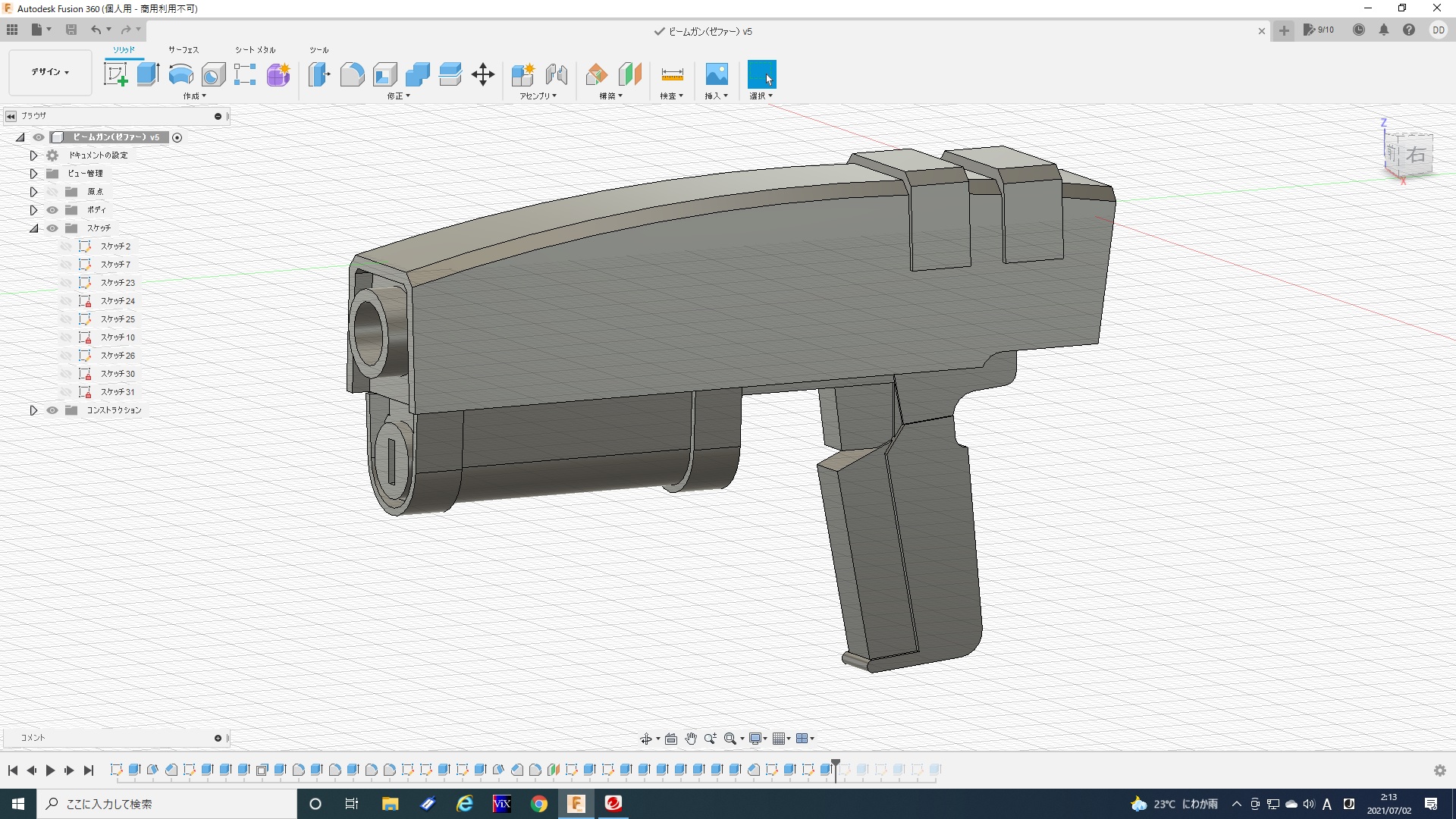Screen dimensions: 1456x819
Task: Hide the ボディ folder visibility eye
Action: [52, 210]
